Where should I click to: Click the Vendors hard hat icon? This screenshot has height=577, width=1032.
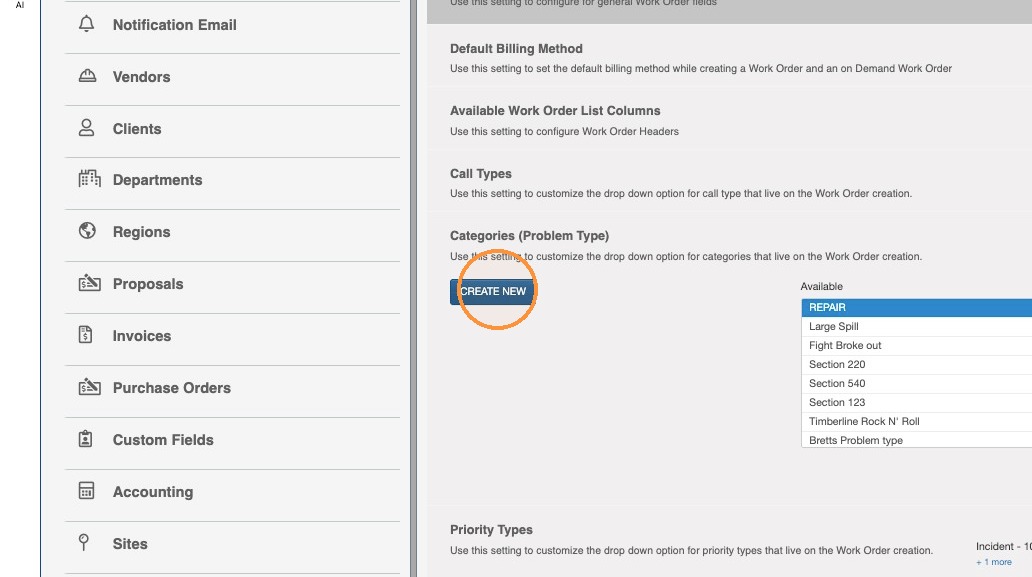coord(87,76)
